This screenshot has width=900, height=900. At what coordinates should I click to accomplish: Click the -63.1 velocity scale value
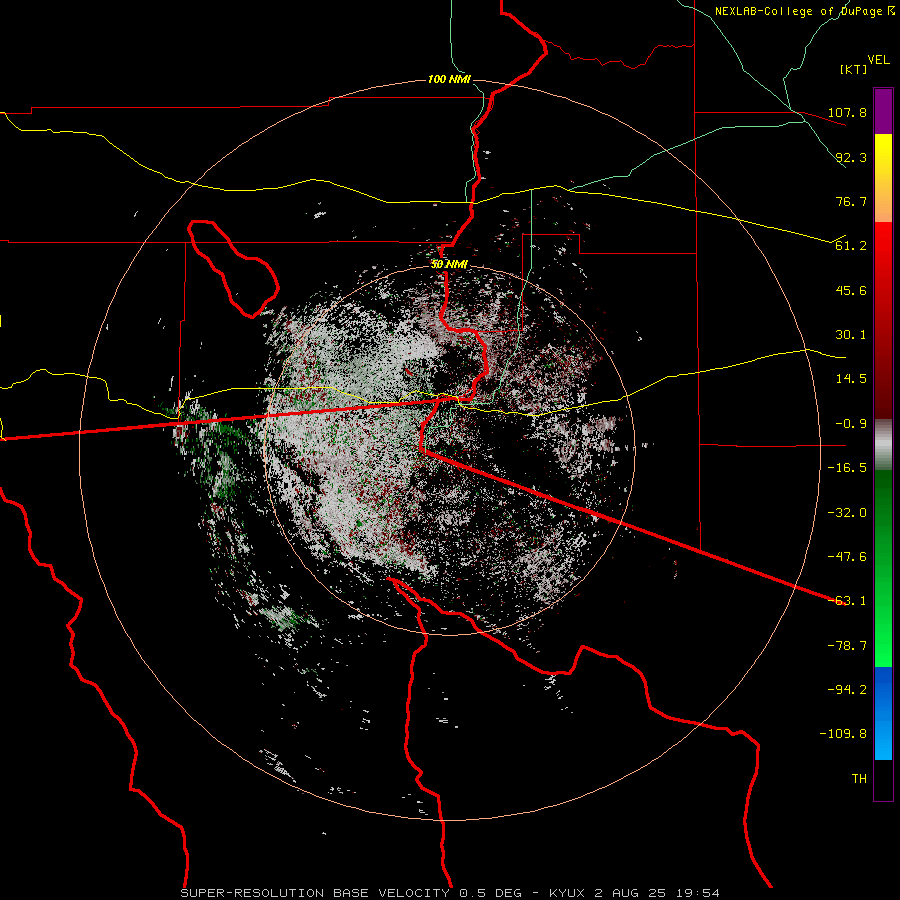(x=847, y=600)
